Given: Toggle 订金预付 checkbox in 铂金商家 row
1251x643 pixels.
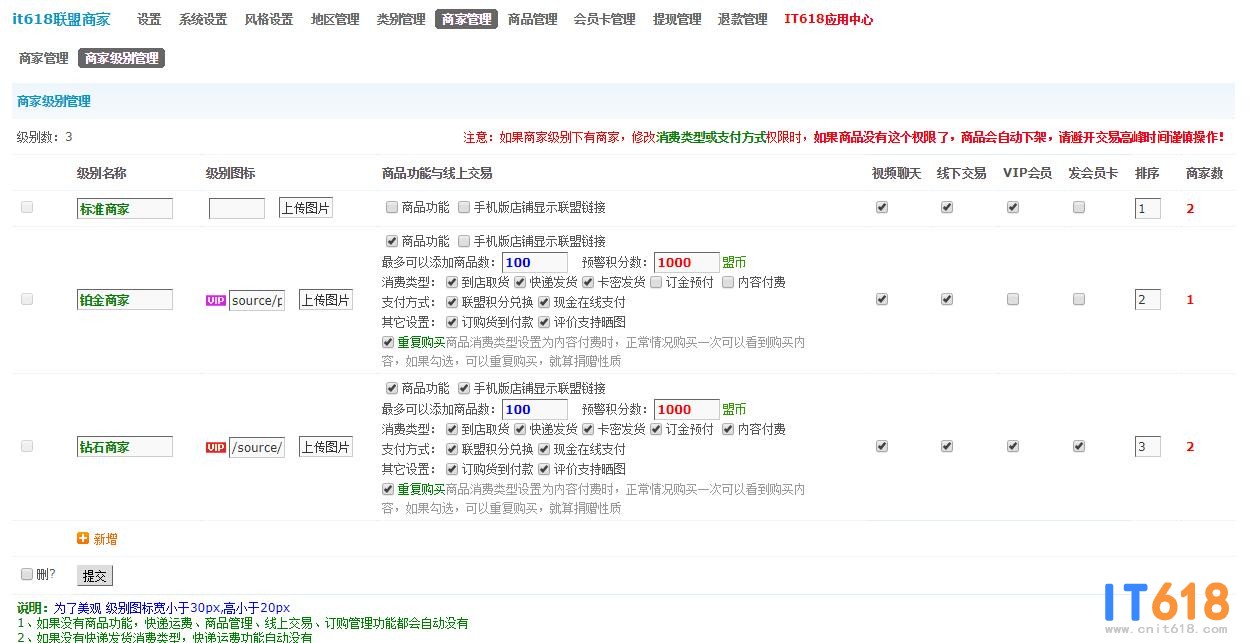Looking at the screenshot, I should (x=656, y=282).
